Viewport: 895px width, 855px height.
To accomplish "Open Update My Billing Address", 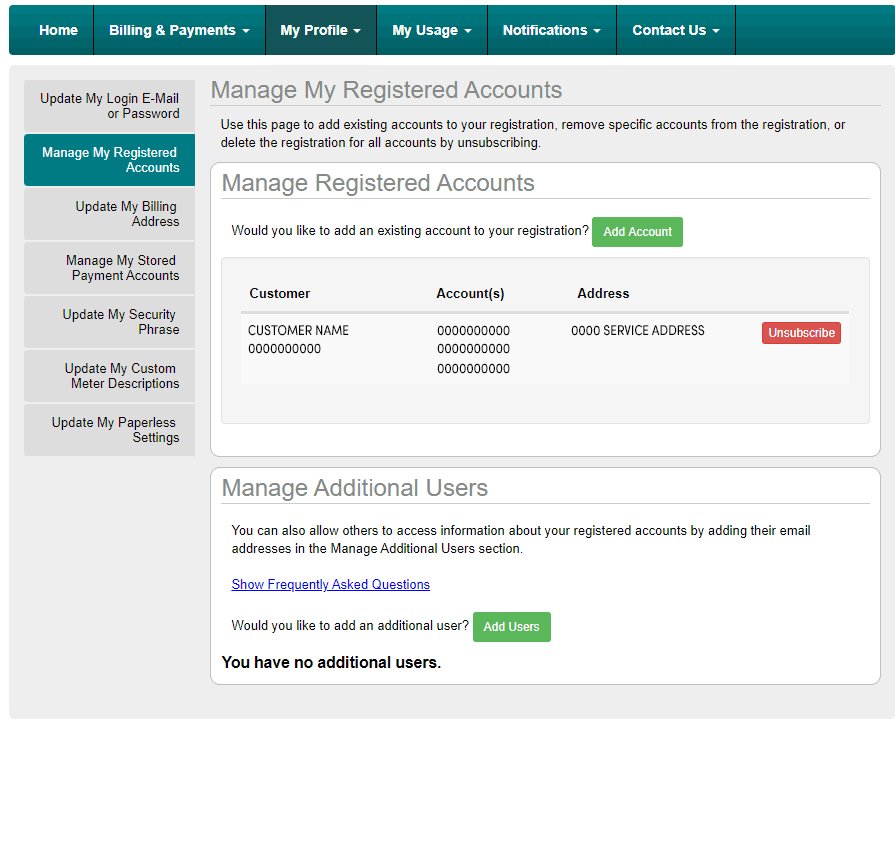I will pyautogui.click(x=109, y=214).
